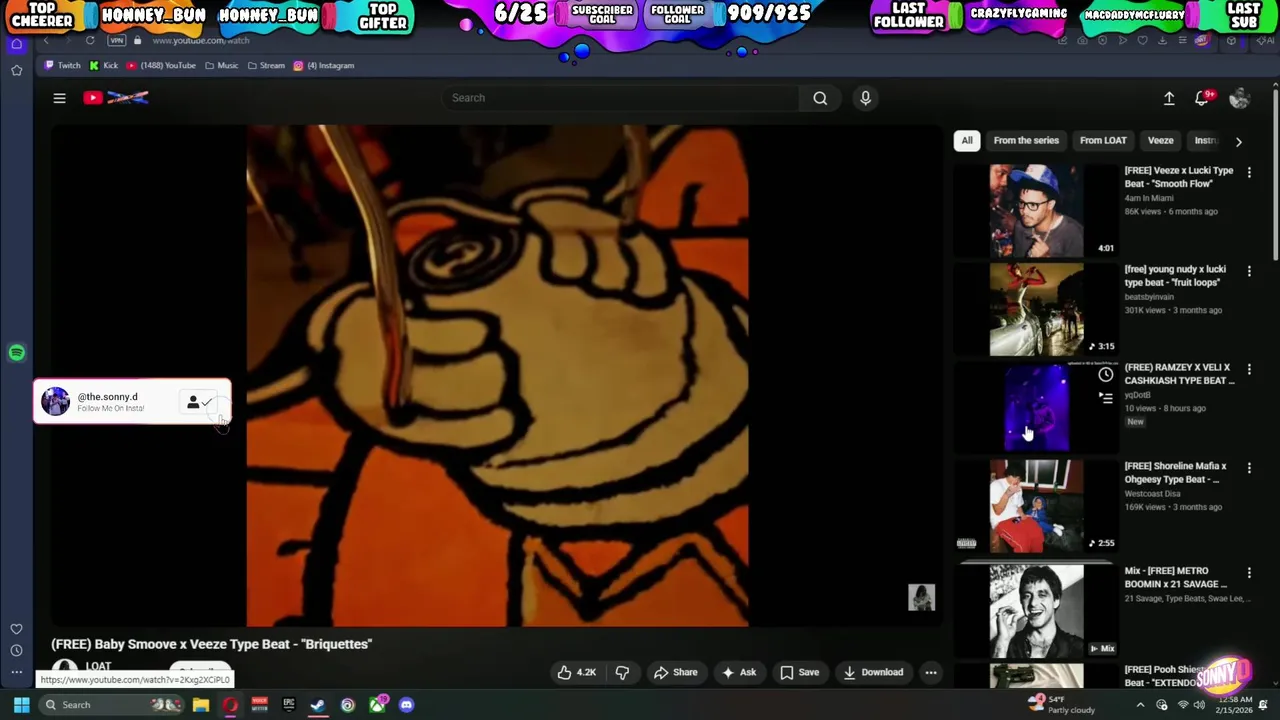Expand the Stream bookmarks folder

pos(266,66)
